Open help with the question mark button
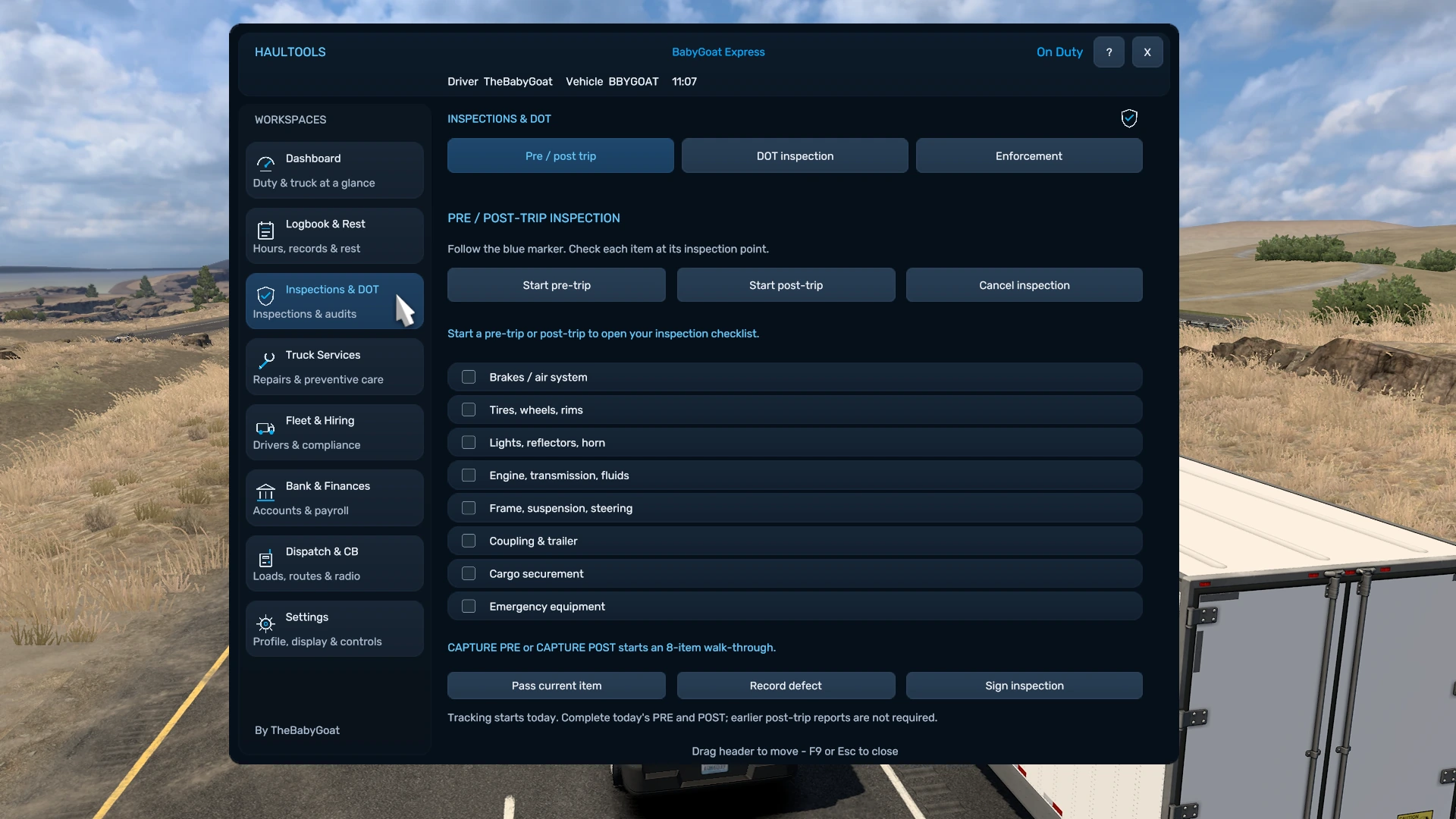This screenshot has width=1456, height=819. coord(1109,52)
